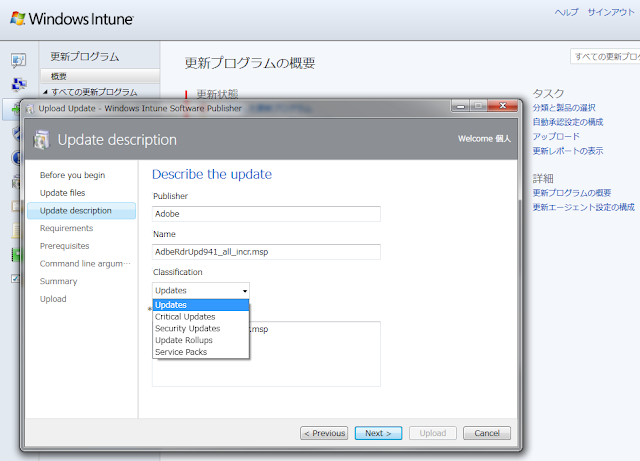The height and width of the screenshot is (461, 640).
Task: Choose Critical Updates classification
Action: (x=201, y=317)
